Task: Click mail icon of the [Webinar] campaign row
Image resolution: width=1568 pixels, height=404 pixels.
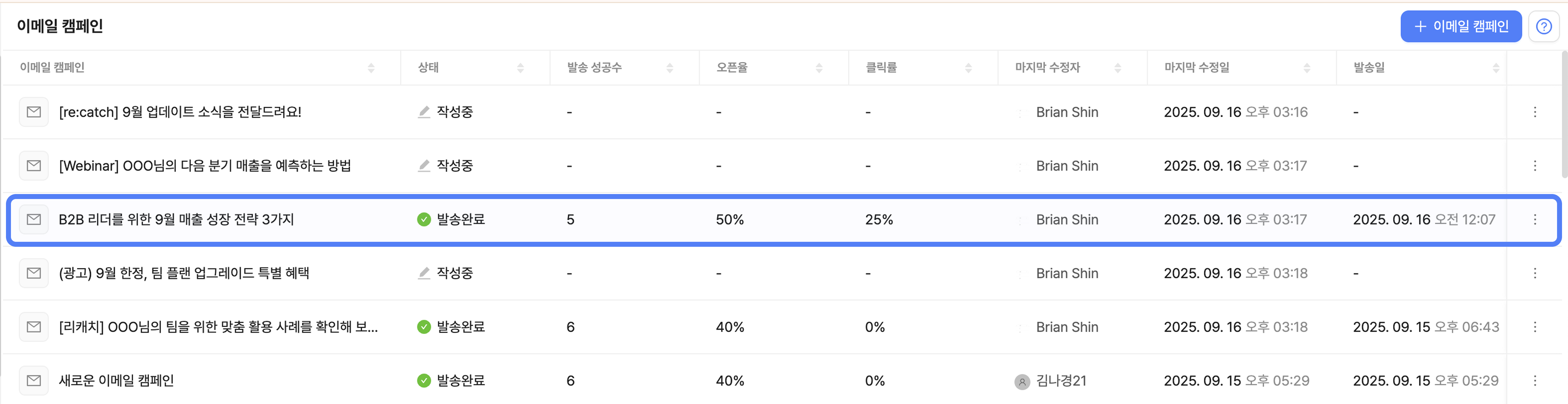Action: [x=34, y=166]
